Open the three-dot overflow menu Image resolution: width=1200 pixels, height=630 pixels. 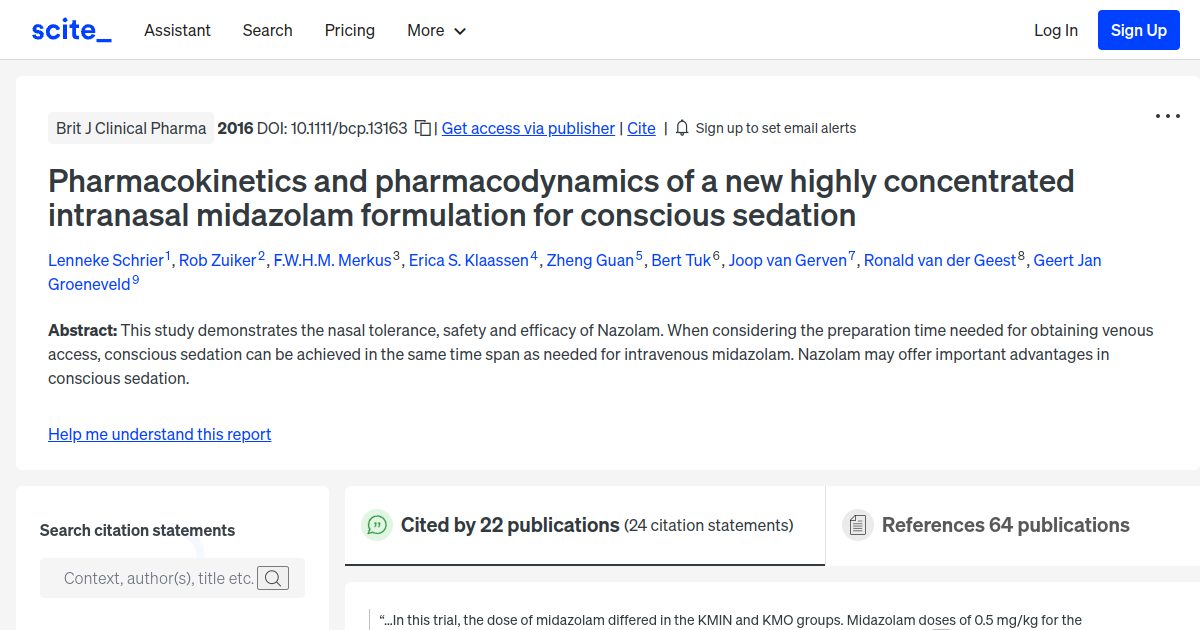pos(1167,116)
